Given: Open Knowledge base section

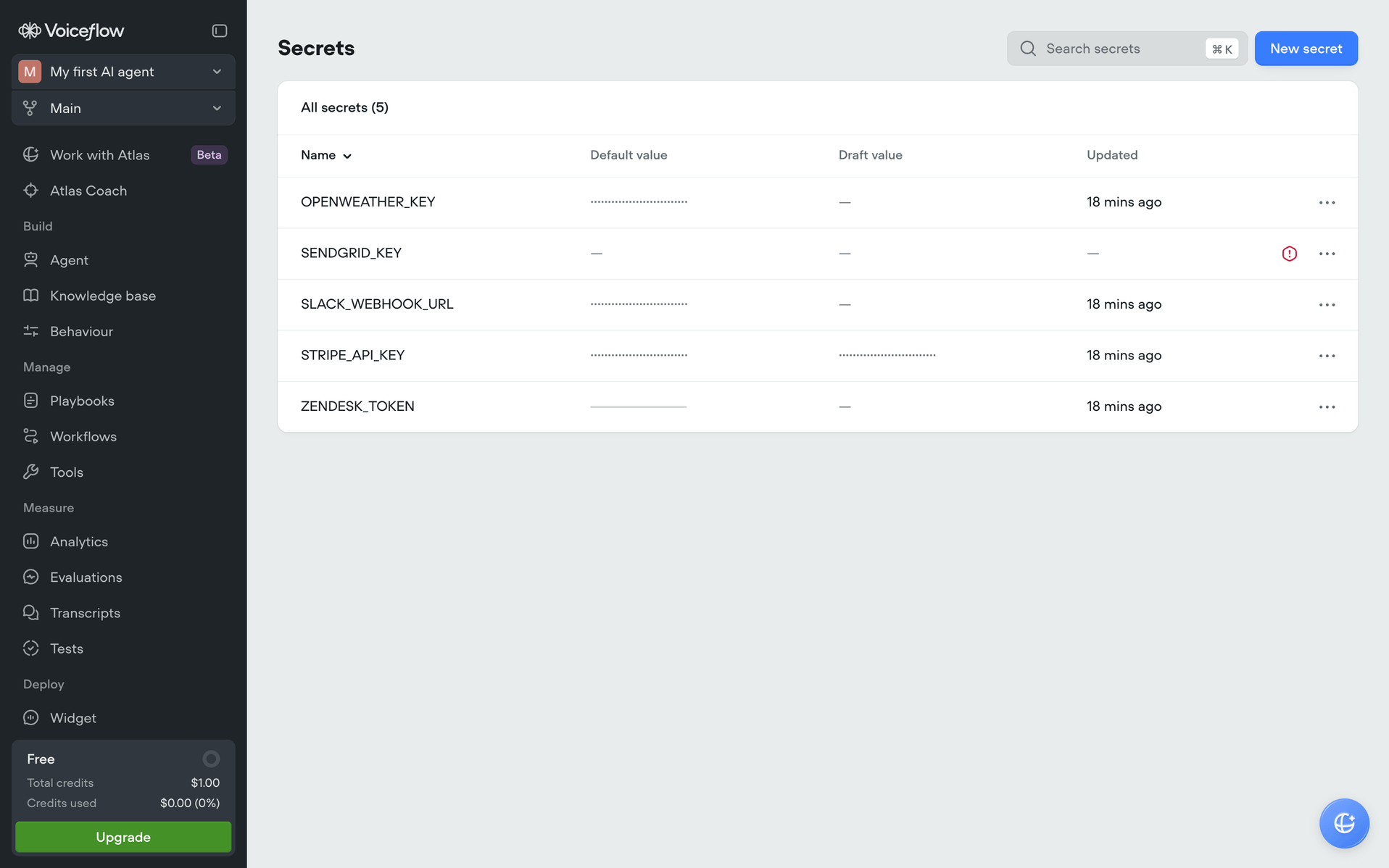Looking at the screenshot, I should (x=123, y=295).
